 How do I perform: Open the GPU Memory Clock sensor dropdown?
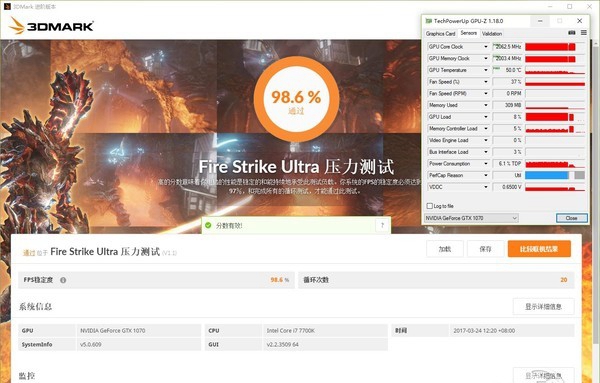486,59
